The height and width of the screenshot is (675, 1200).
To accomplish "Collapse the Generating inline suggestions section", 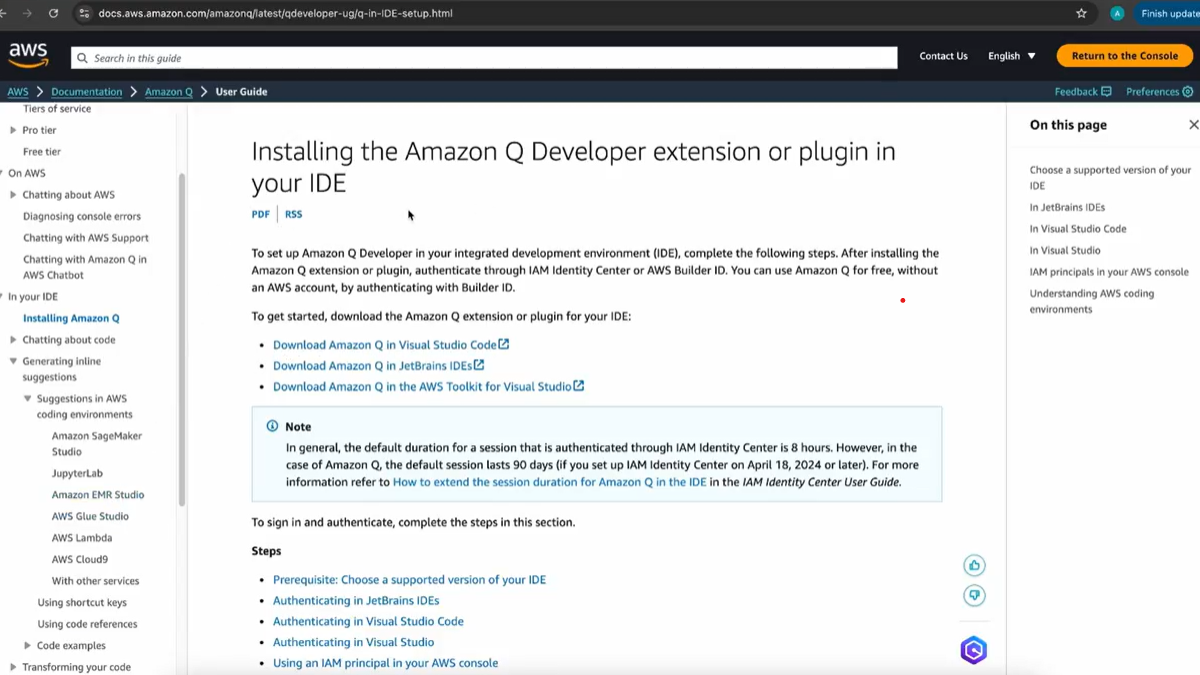I will pyautogui.click(x=13, y=362).
